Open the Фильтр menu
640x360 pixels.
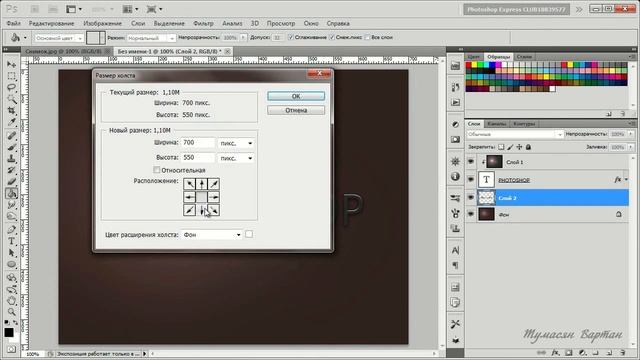(x=203, y=23)
